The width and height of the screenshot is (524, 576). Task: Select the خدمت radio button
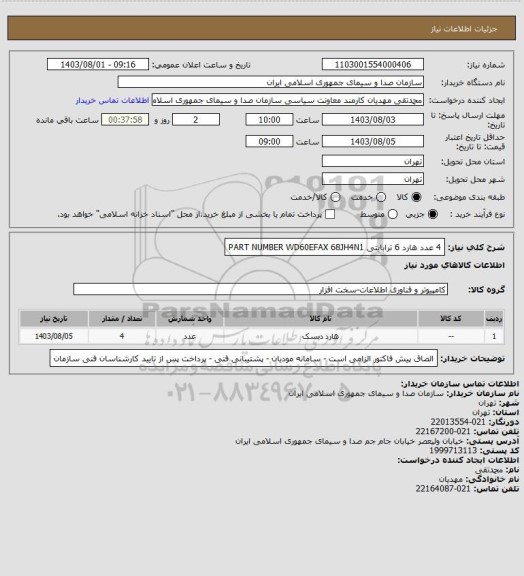click(x=381, y=197)
